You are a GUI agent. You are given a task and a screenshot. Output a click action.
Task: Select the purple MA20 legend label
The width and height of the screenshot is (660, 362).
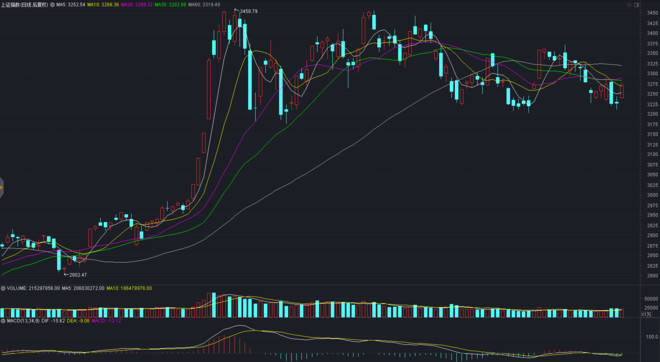pos(137,5)
